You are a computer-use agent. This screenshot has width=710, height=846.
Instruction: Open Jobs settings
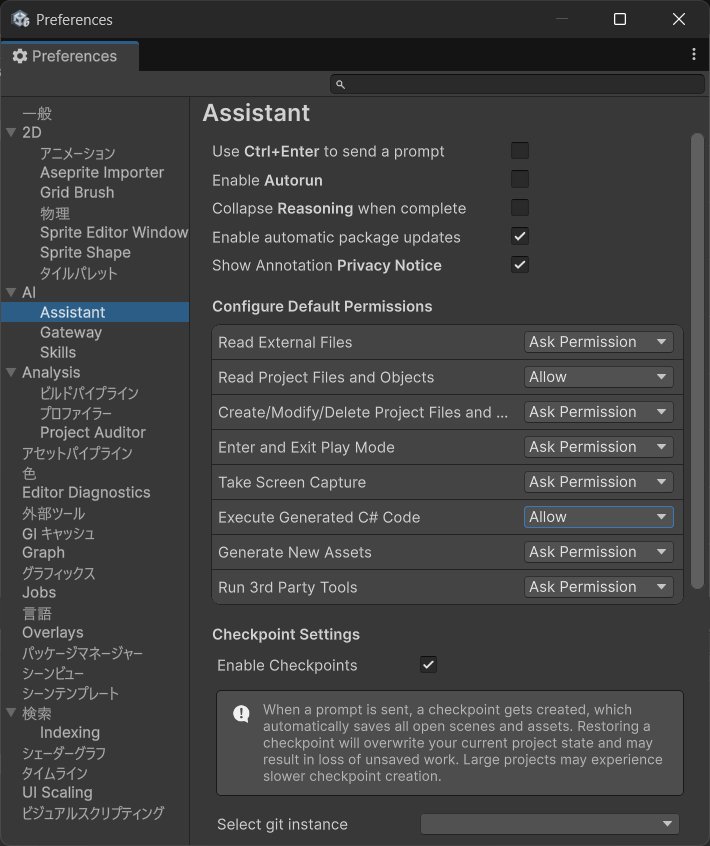pos(39,592)
